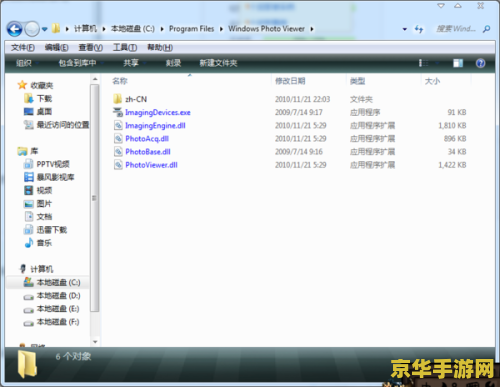This screenshot has height=387, width=500.
Task: Click the blue help question mark icon
Action: (x=480, y=63)
